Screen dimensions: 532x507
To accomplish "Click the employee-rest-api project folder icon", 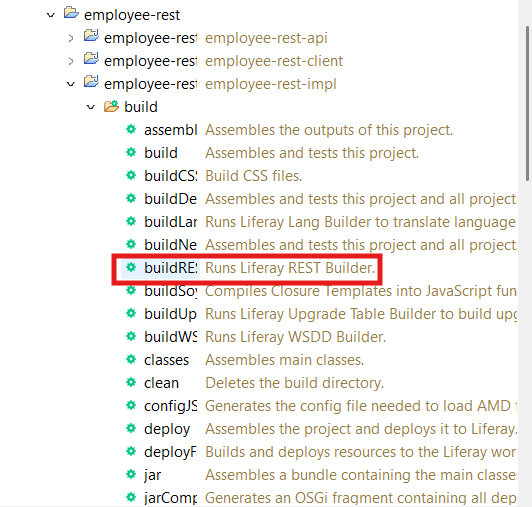I will click(x=91, y=36).
